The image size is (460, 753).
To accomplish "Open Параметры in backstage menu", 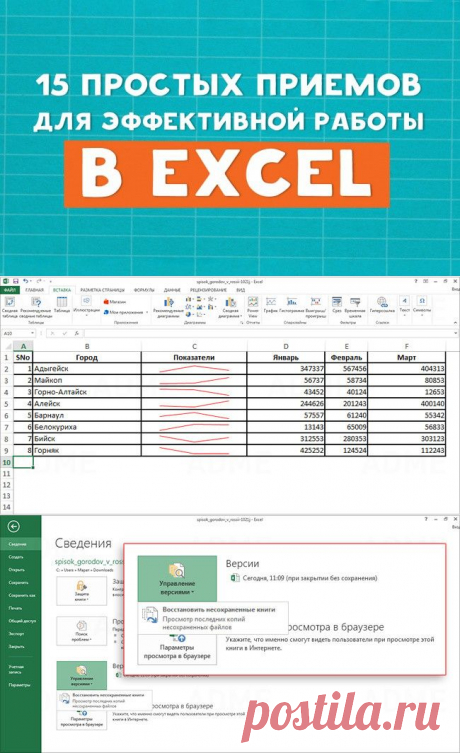I will (x=19, y=685).
